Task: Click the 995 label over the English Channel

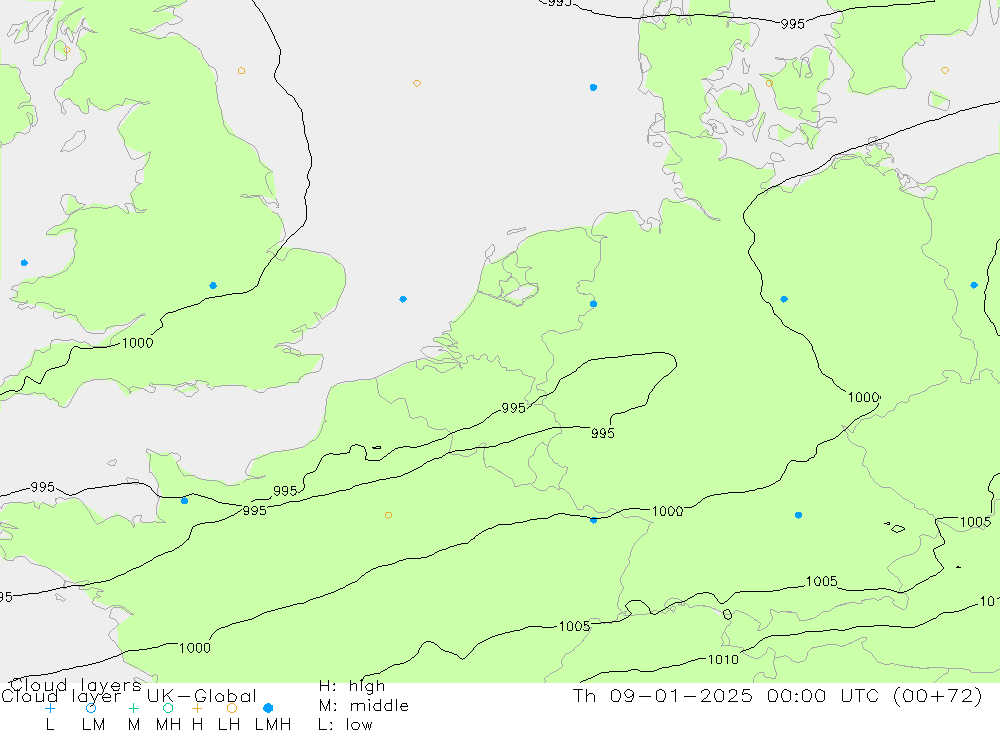Action: point(43,487)
